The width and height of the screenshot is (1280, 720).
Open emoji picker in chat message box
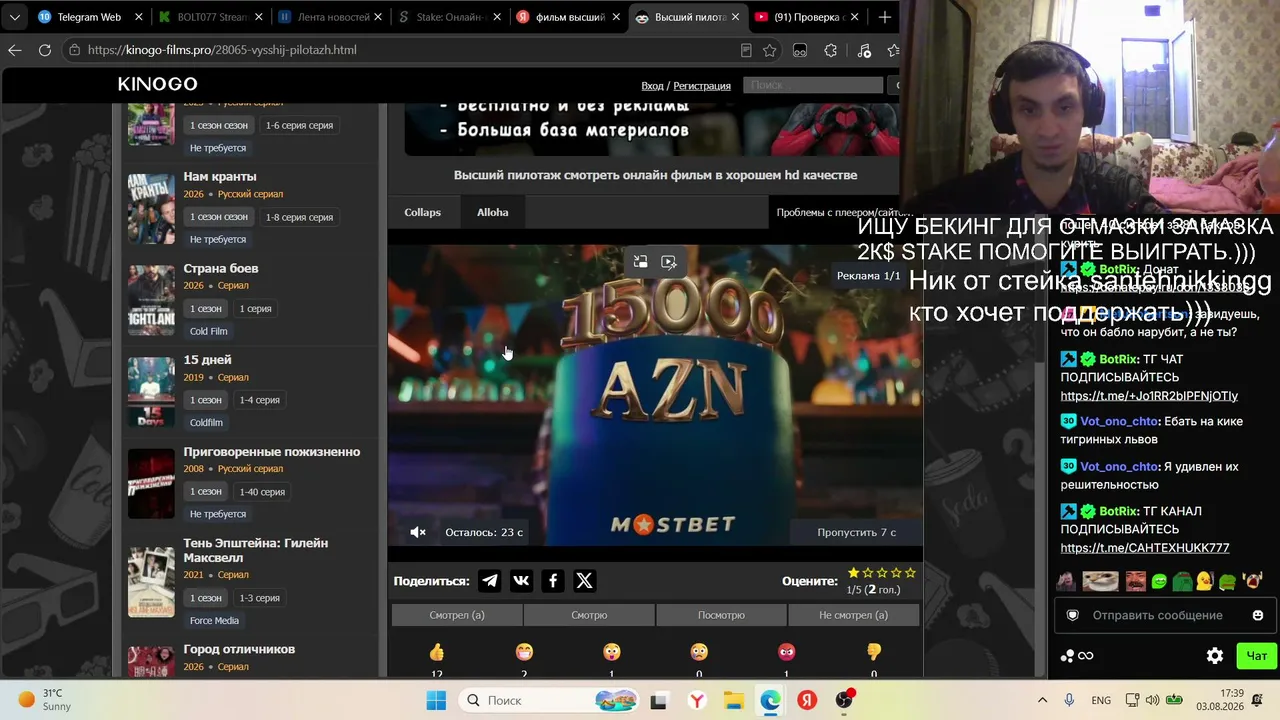(x=1258, y=615)
